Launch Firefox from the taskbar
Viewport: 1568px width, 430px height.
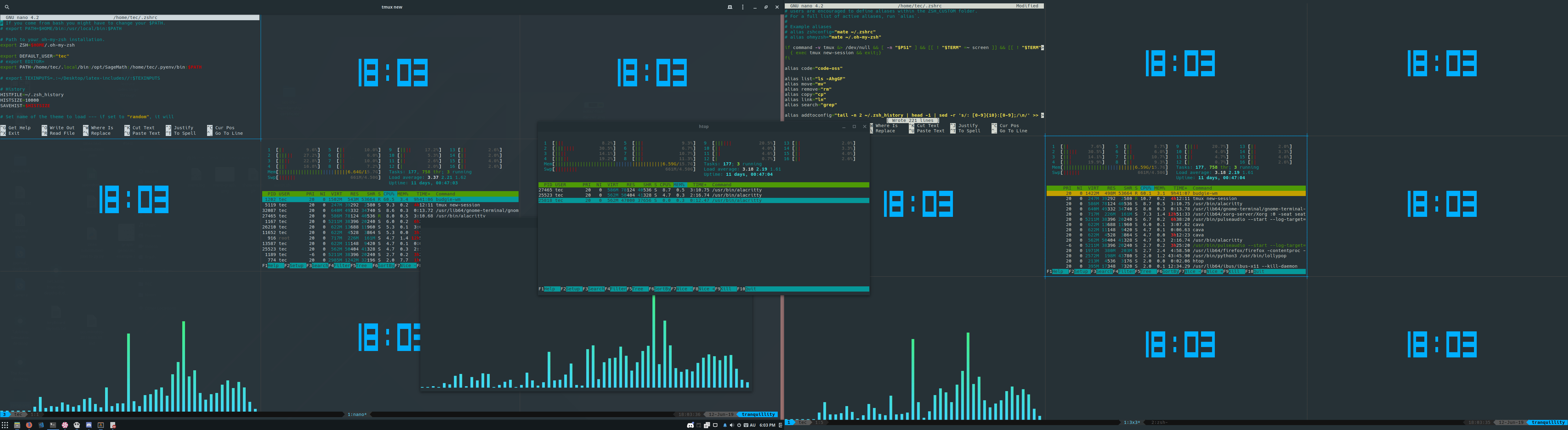(x=29, y=425)
